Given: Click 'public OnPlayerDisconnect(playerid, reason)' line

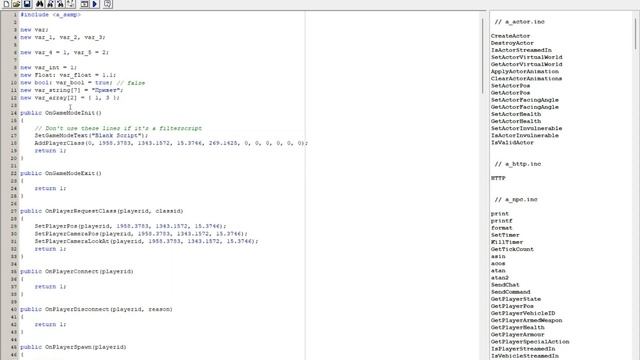Looking at the screenshot, I should pyautogui.click(x=96, y=309).
